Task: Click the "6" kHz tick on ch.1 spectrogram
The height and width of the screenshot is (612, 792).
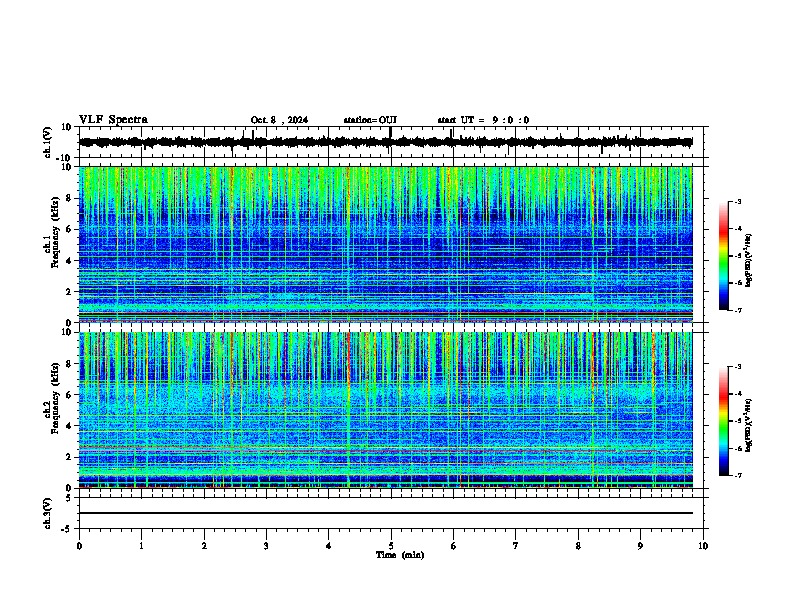Action: (70, 229)
